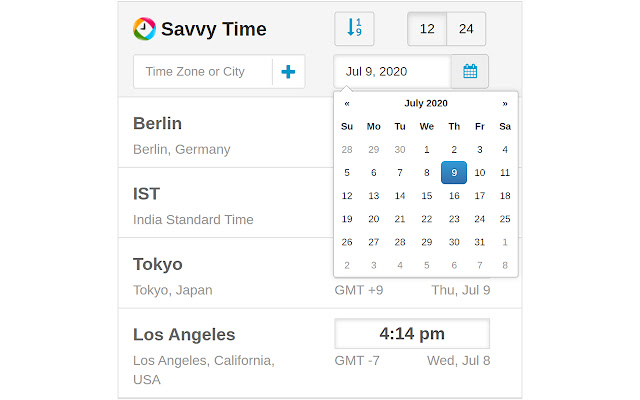Click the plus icon to add city

pyautogui.click(x=288, y=72)
